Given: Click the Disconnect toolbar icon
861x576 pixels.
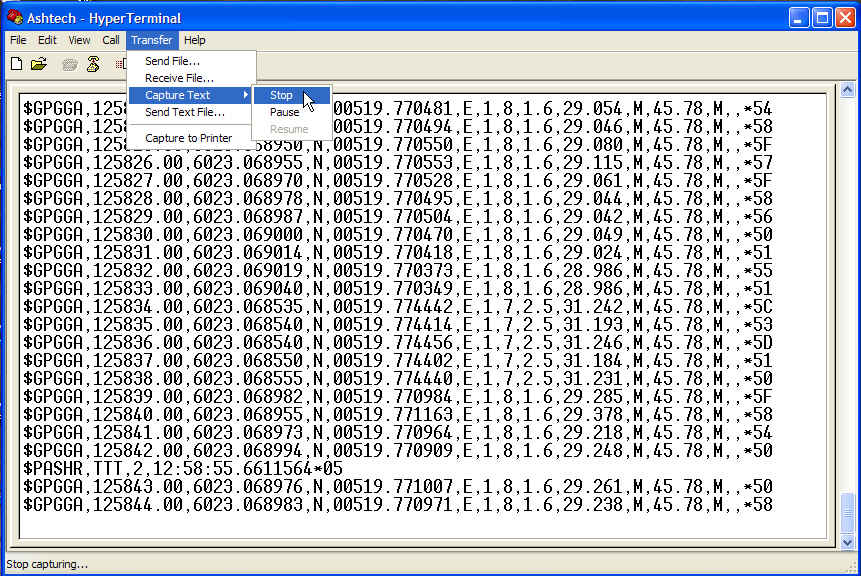Looking at the screenshot, I should click(x=93, y=64).
